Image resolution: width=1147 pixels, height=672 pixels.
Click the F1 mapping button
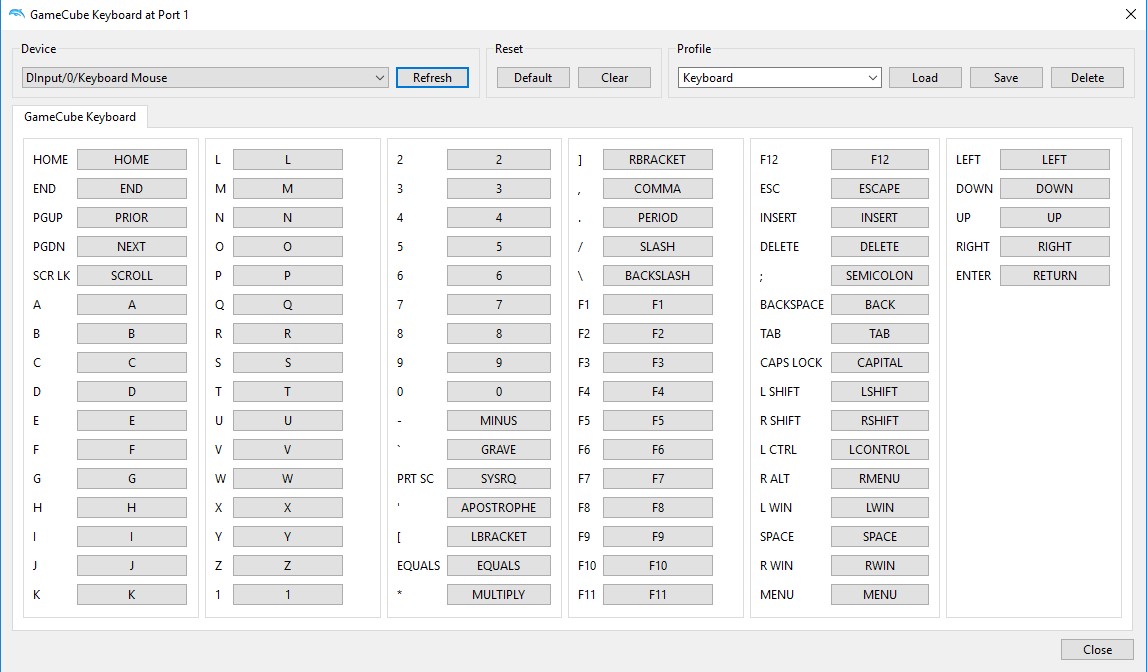coord(658,304)
